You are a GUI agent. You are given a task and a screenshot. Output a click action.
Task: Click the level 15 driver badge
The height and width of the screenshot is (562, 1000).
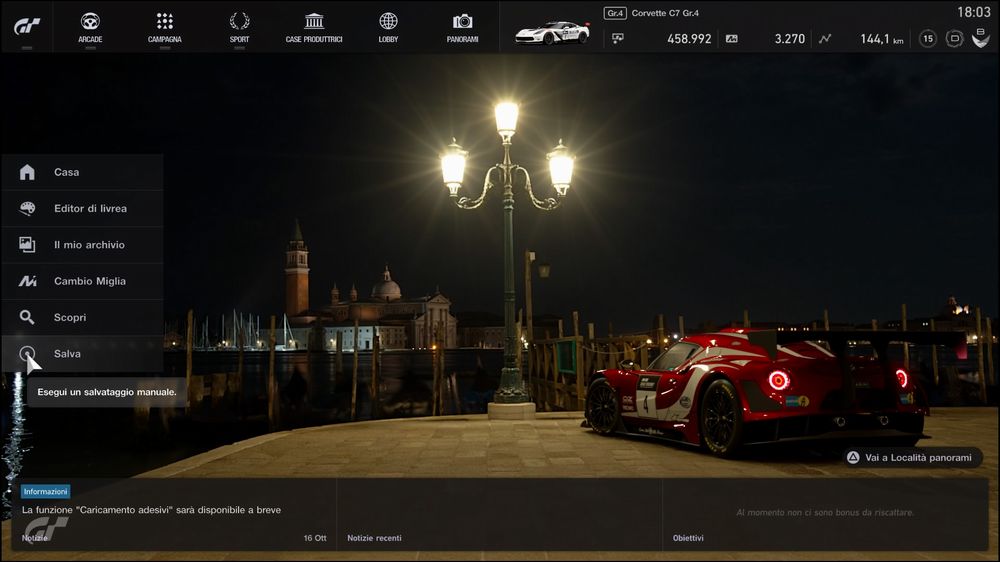(x=928, y=39)
